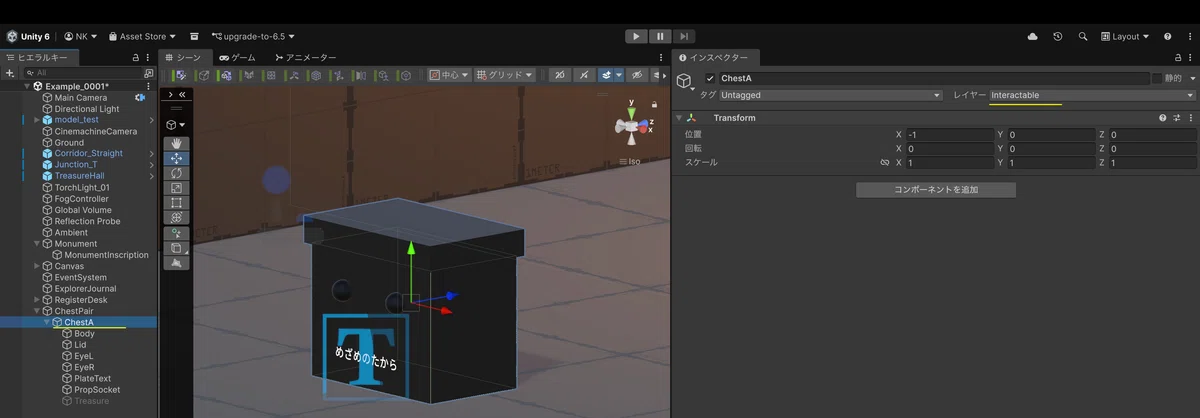This screenshot has width=1200, height=418.
Task: Click the scale constrain proportions link icon
Action: (884, 162)
